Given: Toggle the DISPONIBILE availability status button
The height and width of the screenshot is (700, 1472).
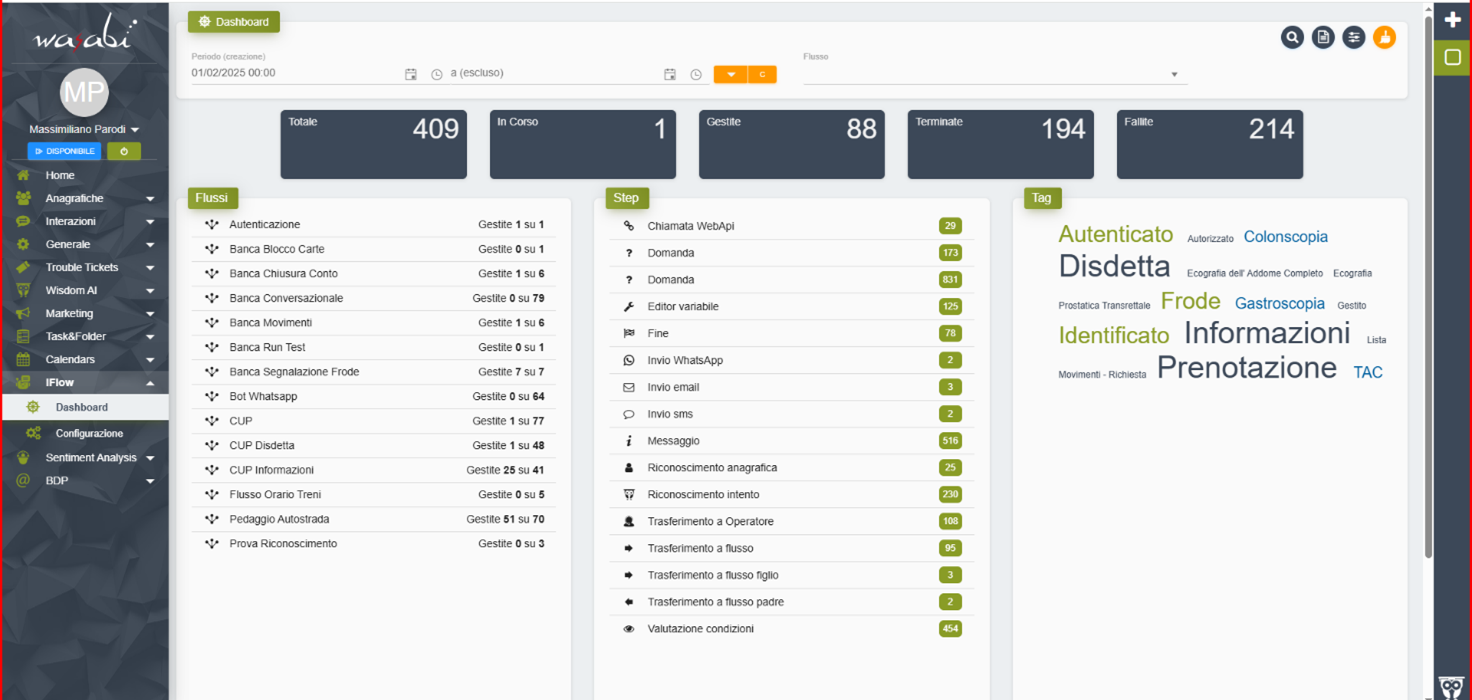Looking at the screenshot, I should (x=65, y=151).
